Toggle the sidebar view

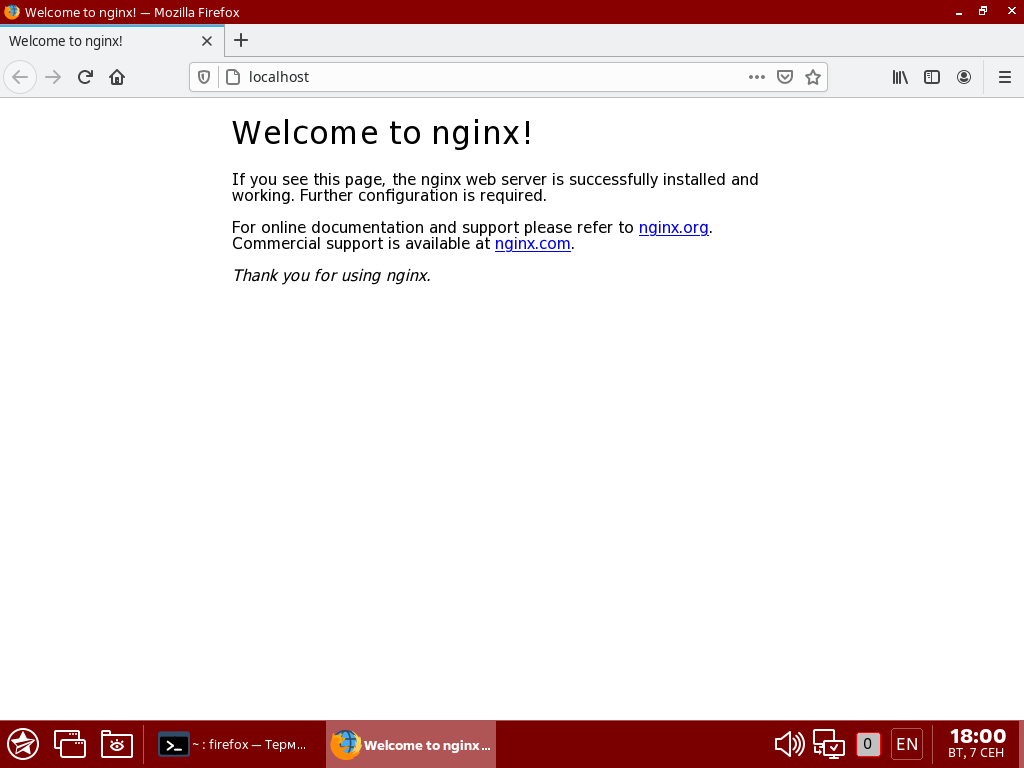pyautogui.click(x=932, y=77)
